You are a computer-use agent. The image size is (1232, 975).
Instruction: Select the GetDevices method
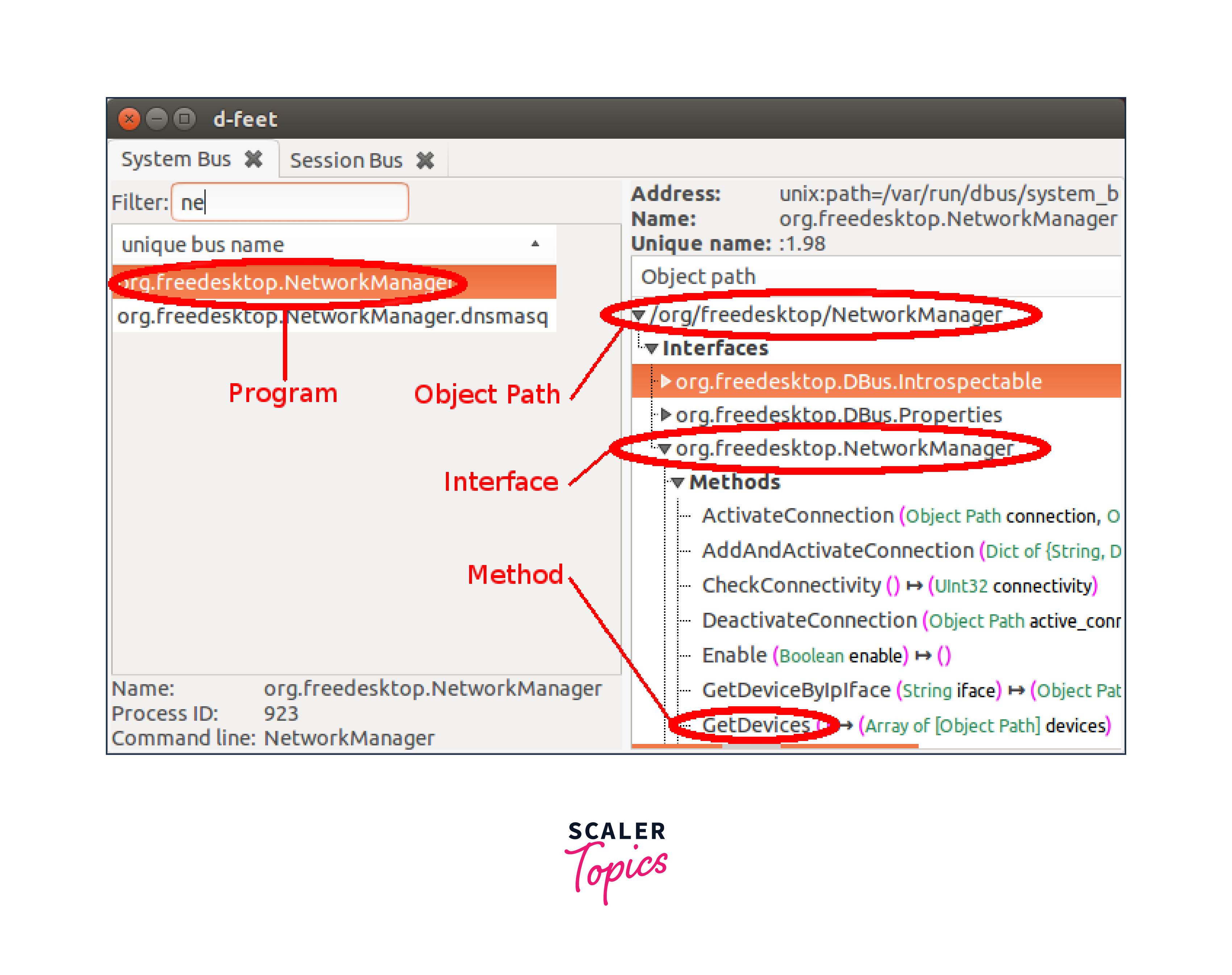click(x=756, y=725)
